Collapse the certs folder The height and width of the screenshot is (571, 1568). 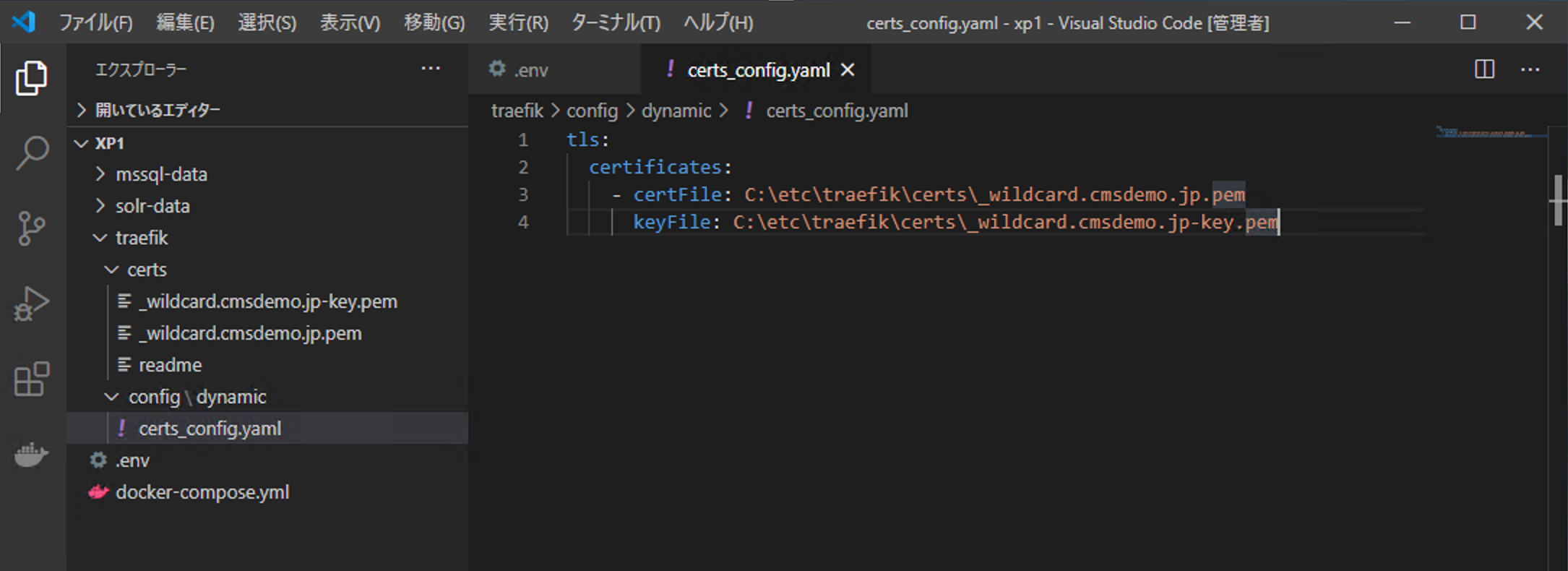[111, 270]
